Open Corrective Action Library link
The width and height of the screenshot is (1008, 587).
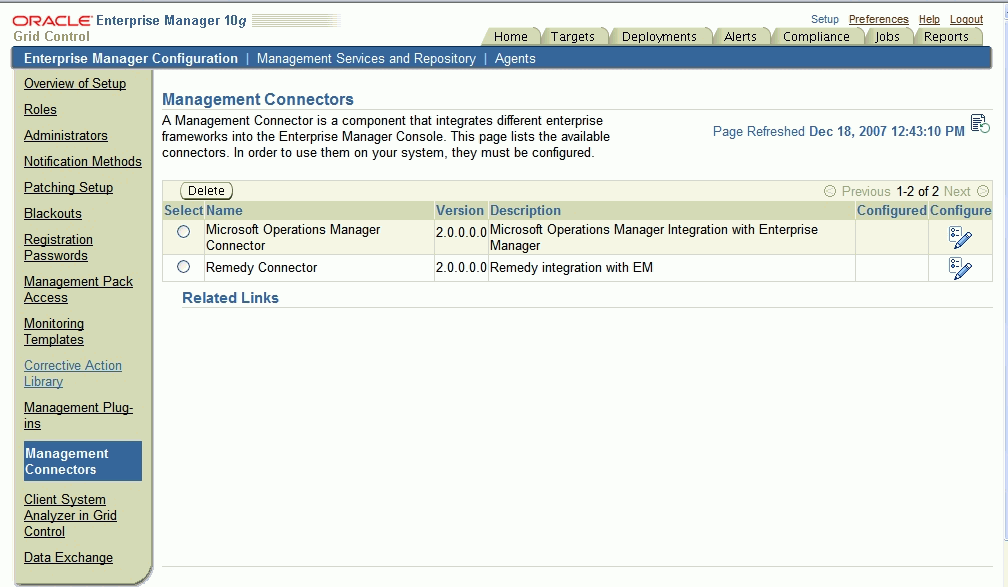[73, 373]
